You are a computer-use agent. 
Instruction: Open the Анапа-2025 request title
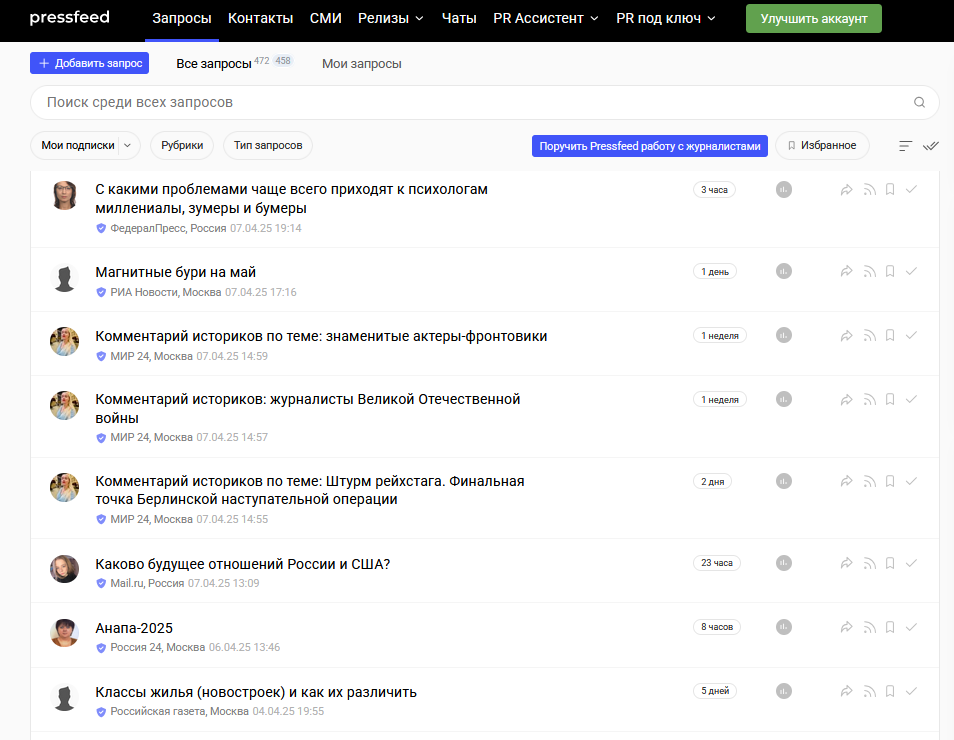[134, 628]
